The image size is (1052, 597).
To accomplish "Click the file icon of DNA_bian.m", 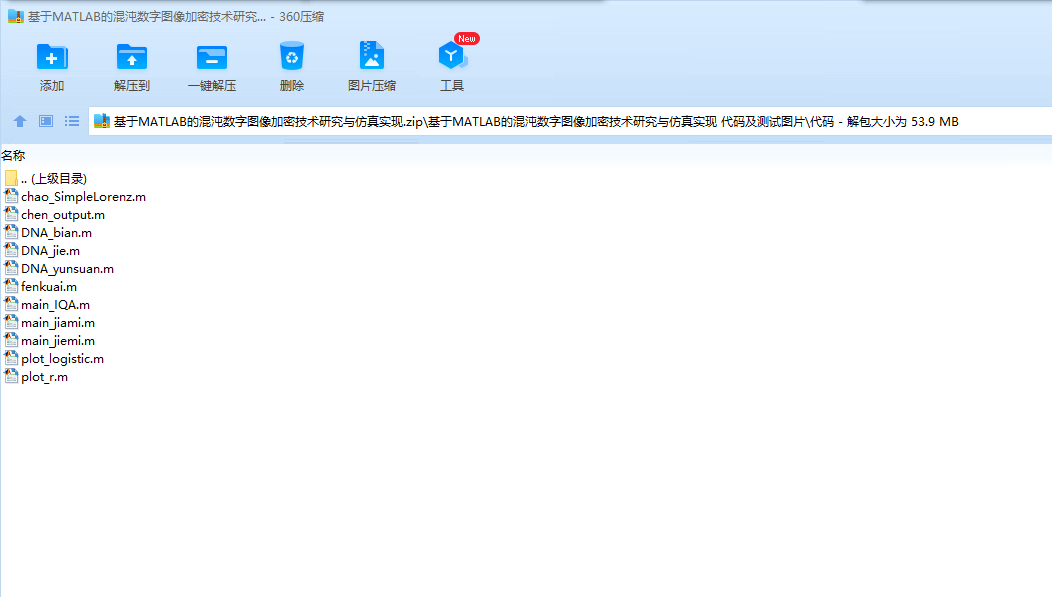I will click(x=11, y=232).
